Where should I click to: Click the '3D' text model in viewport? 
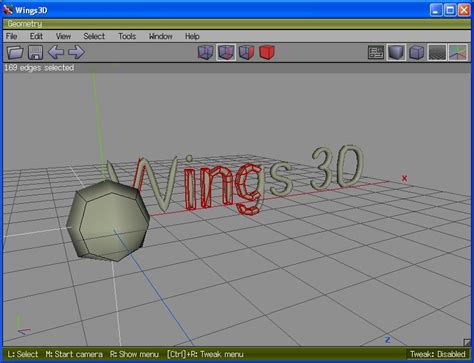337,167
